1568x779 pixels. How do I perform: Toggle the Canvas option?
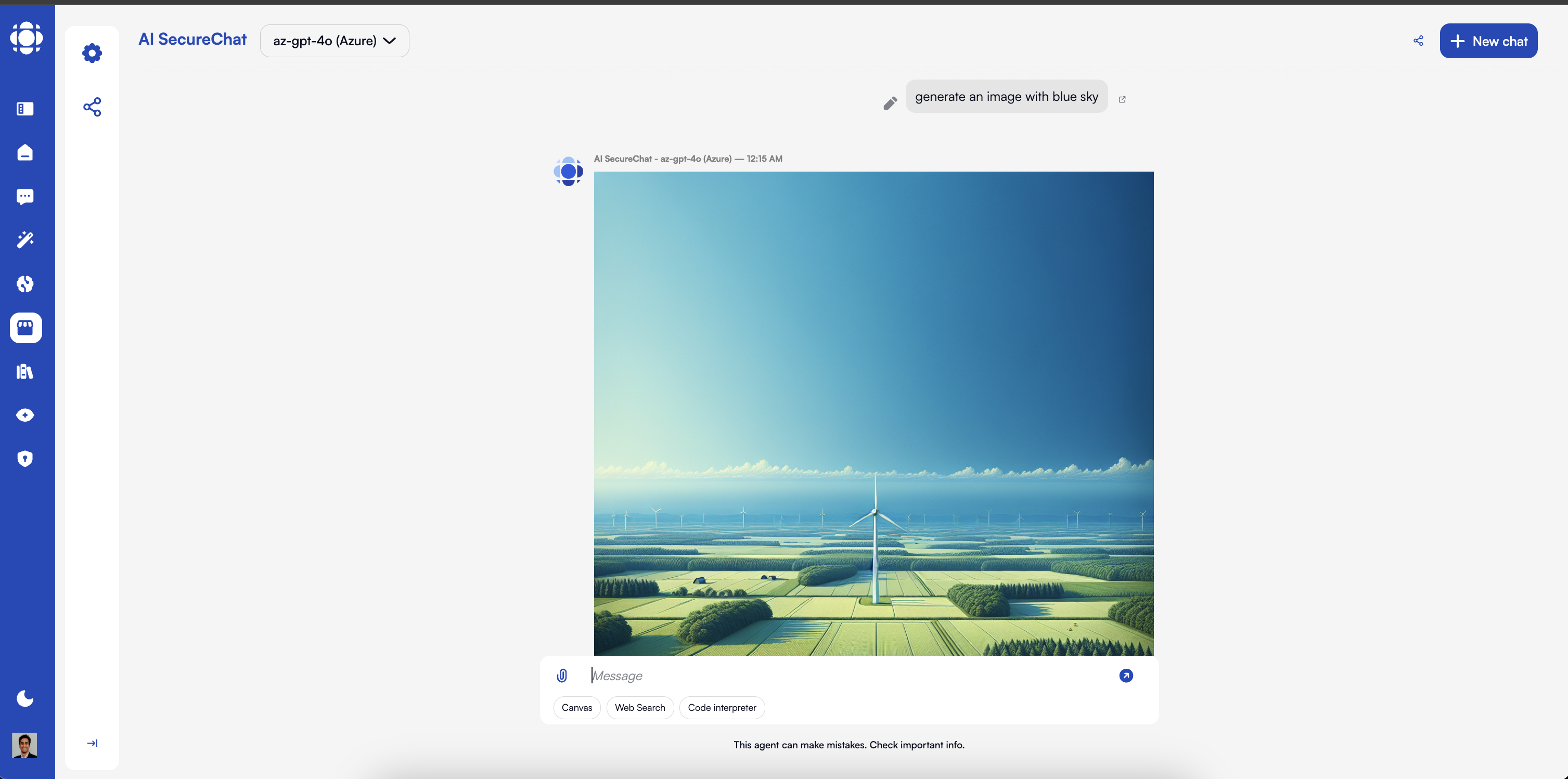pos(576,708)
